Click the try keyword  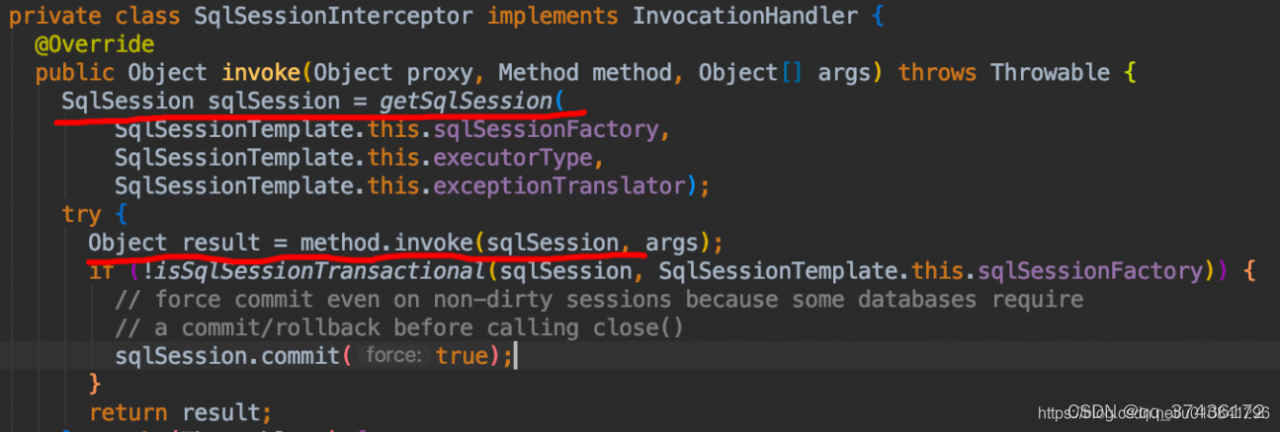tap(80, 215)
